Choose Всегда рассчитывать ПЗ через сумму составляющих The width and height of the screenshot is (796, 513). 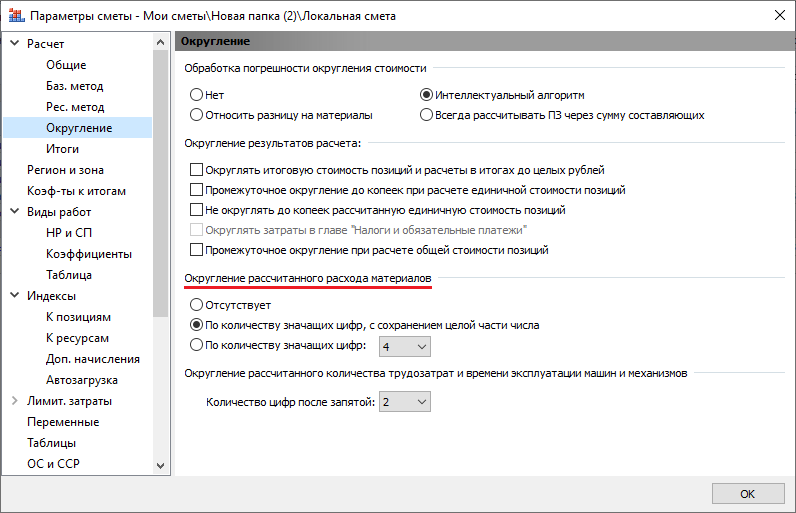427,115
